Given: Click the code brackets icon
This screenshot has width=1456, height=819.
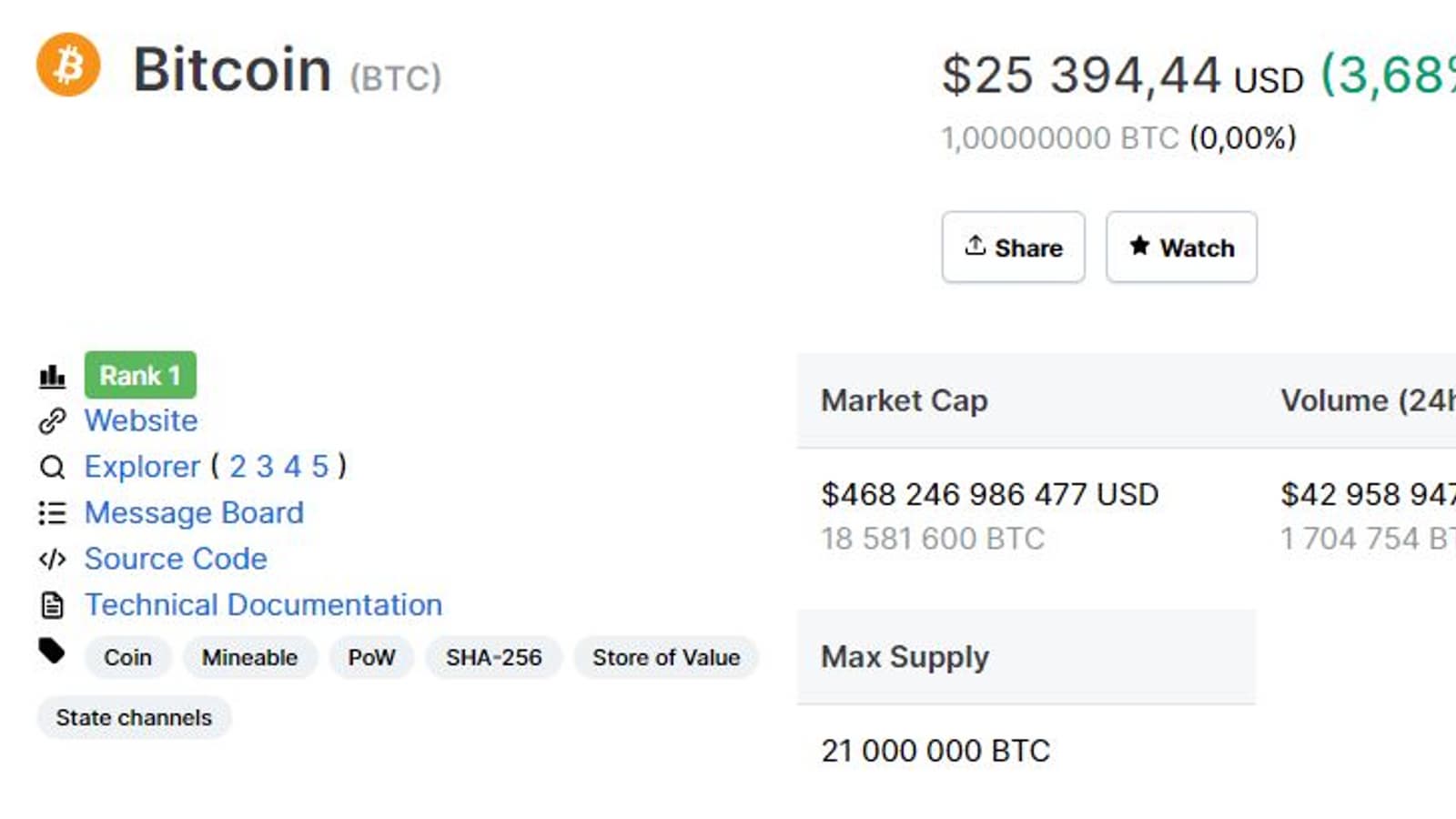Looking at the screenshot, I should pos(52,559).
